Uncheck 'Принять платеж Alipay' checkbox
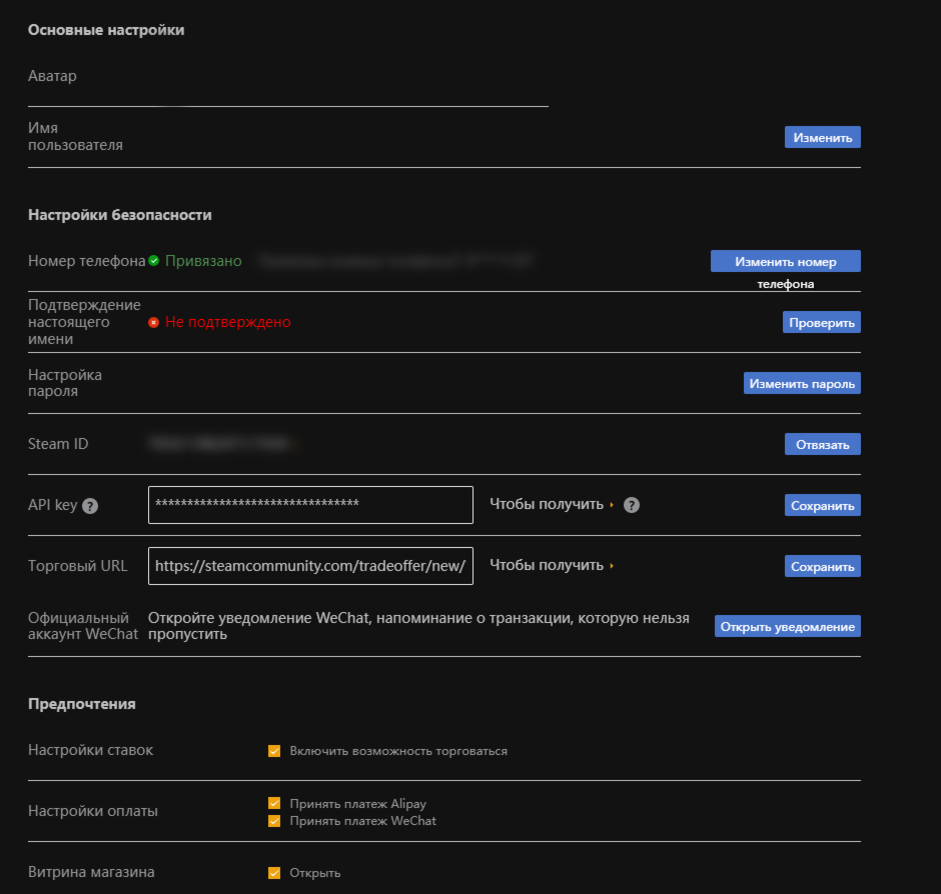941x894 pixels. pos(274,804)
